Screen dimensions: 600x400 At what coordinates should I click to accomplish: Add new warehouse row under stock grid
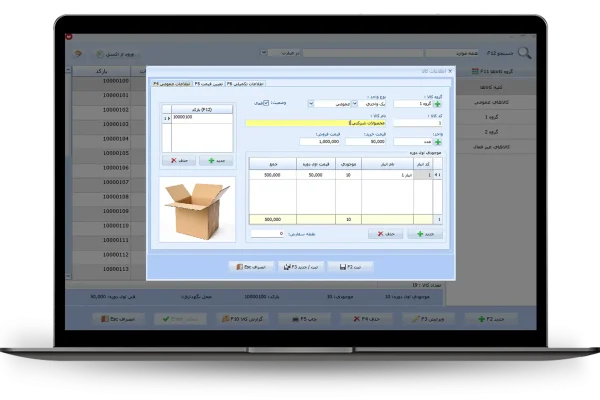click(x=421, y=233)
